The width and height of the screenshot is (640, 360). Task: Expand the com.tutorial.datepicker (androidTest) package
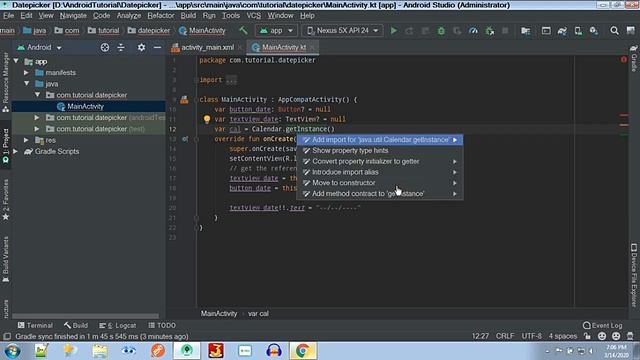point(37,118)
